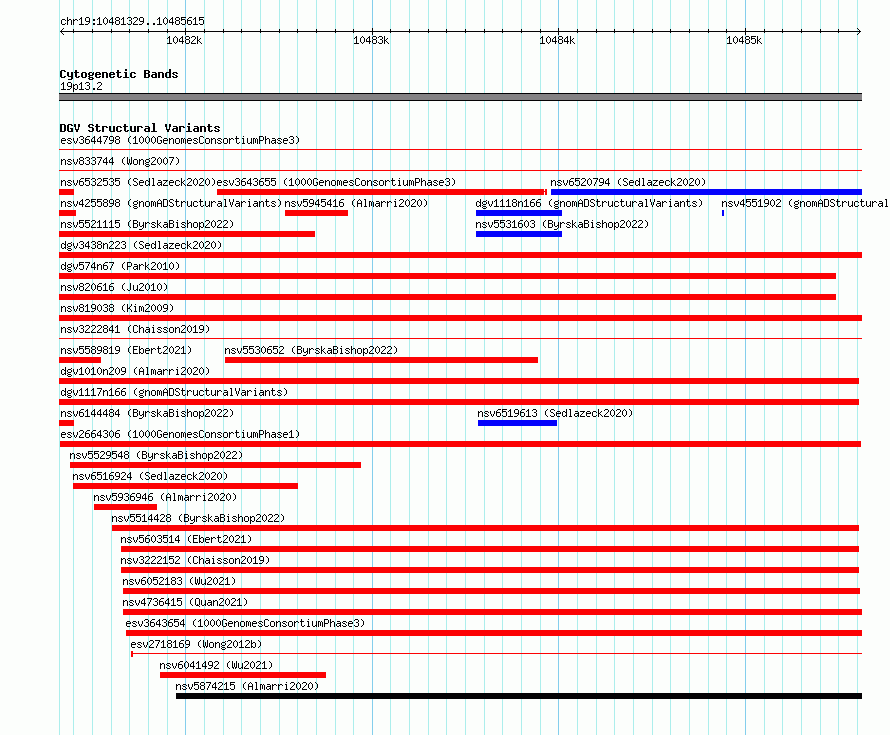Click the blue nsv5531603 variant bar
This screenshot has width=890, height=735.
click(519, 234)
